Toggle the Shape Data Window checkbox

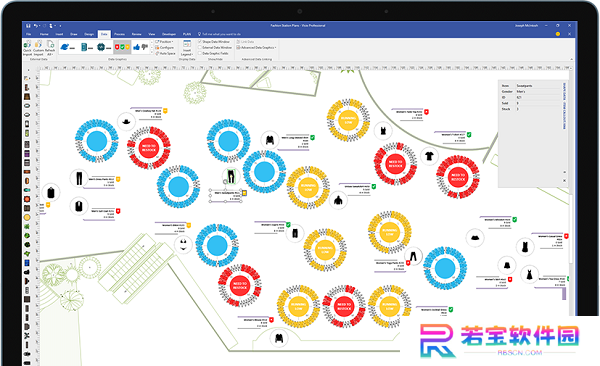pyautogui.click(x=200, y=41)
